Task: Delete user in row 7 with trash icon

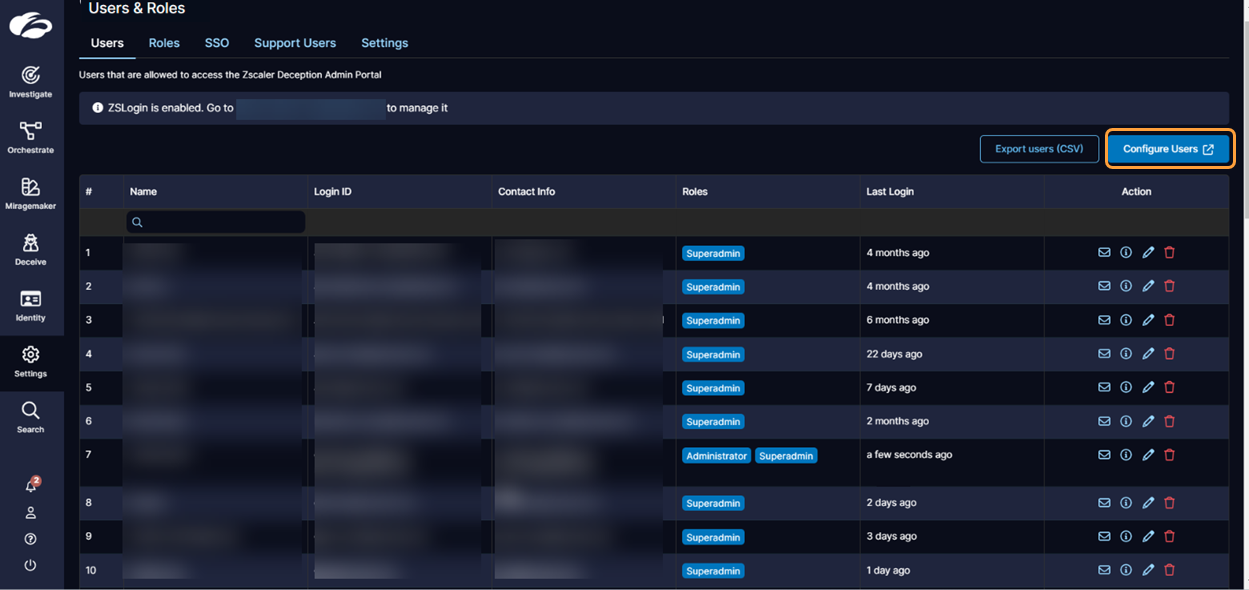Action: (x=1169, y=454)
